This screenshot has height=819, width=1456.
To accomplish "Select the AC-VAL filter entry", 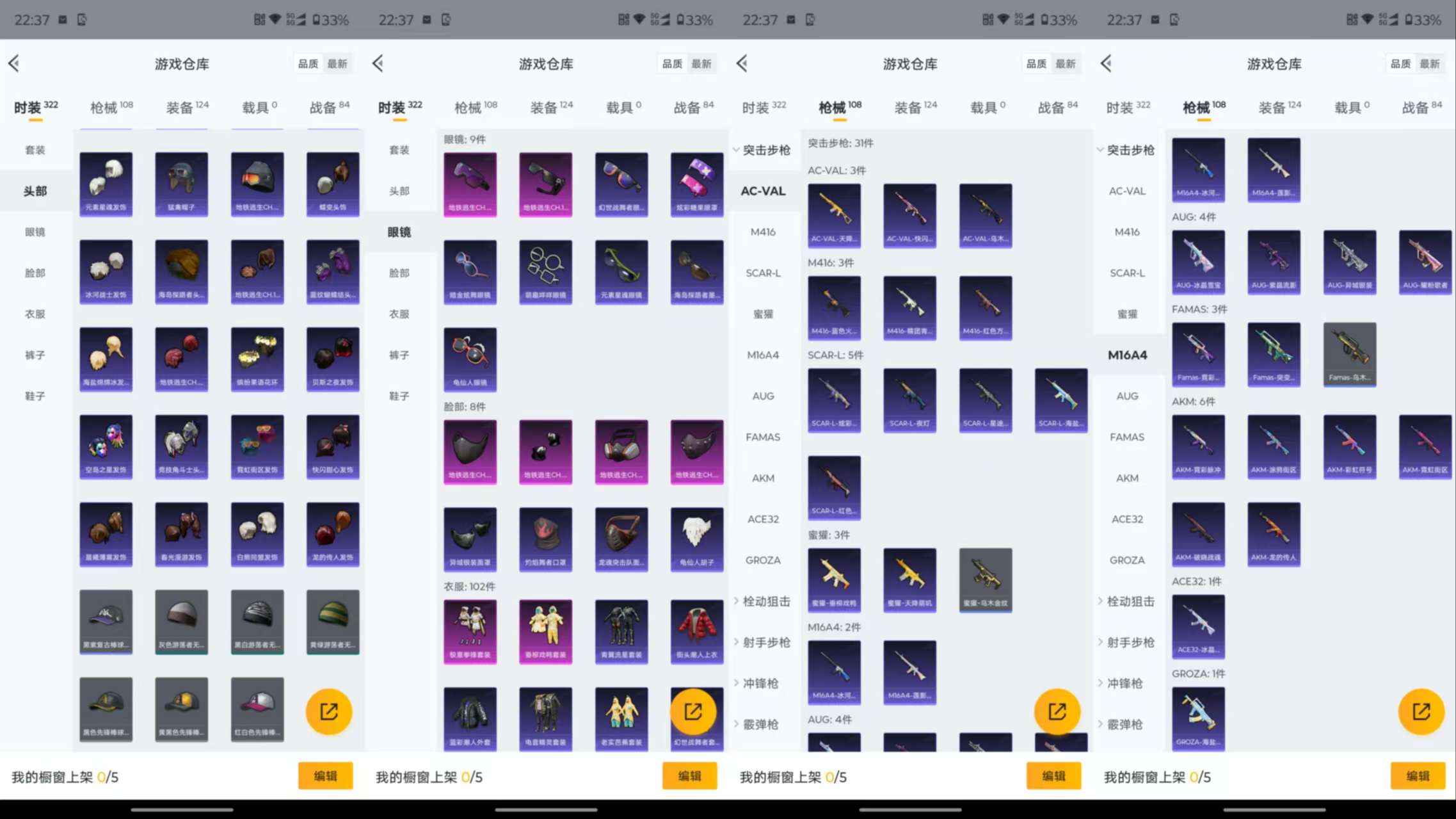I will pyautogui.click(x=763, y=190).
